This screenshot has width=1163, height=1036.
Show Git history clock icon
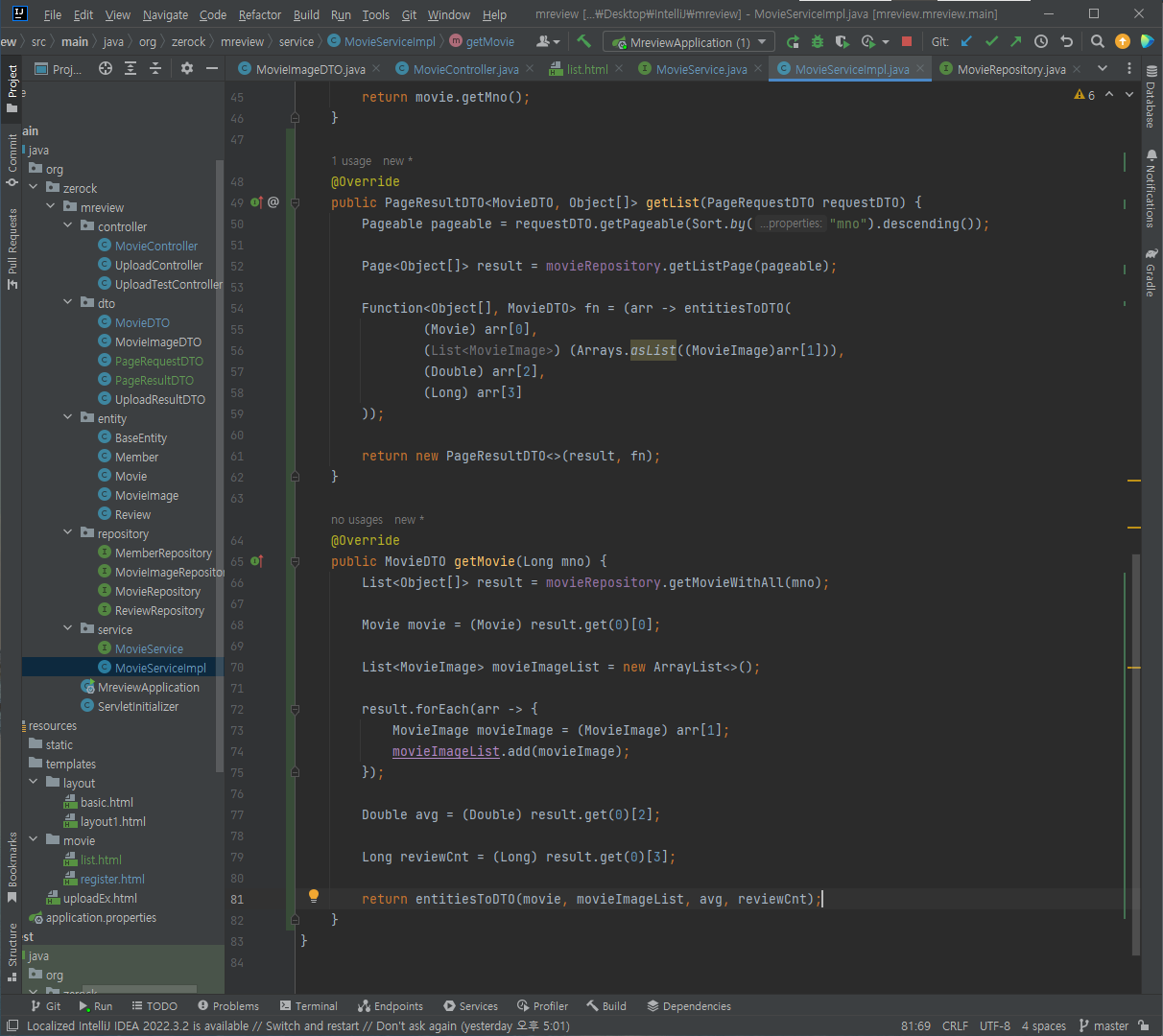tap(1041, 41)
